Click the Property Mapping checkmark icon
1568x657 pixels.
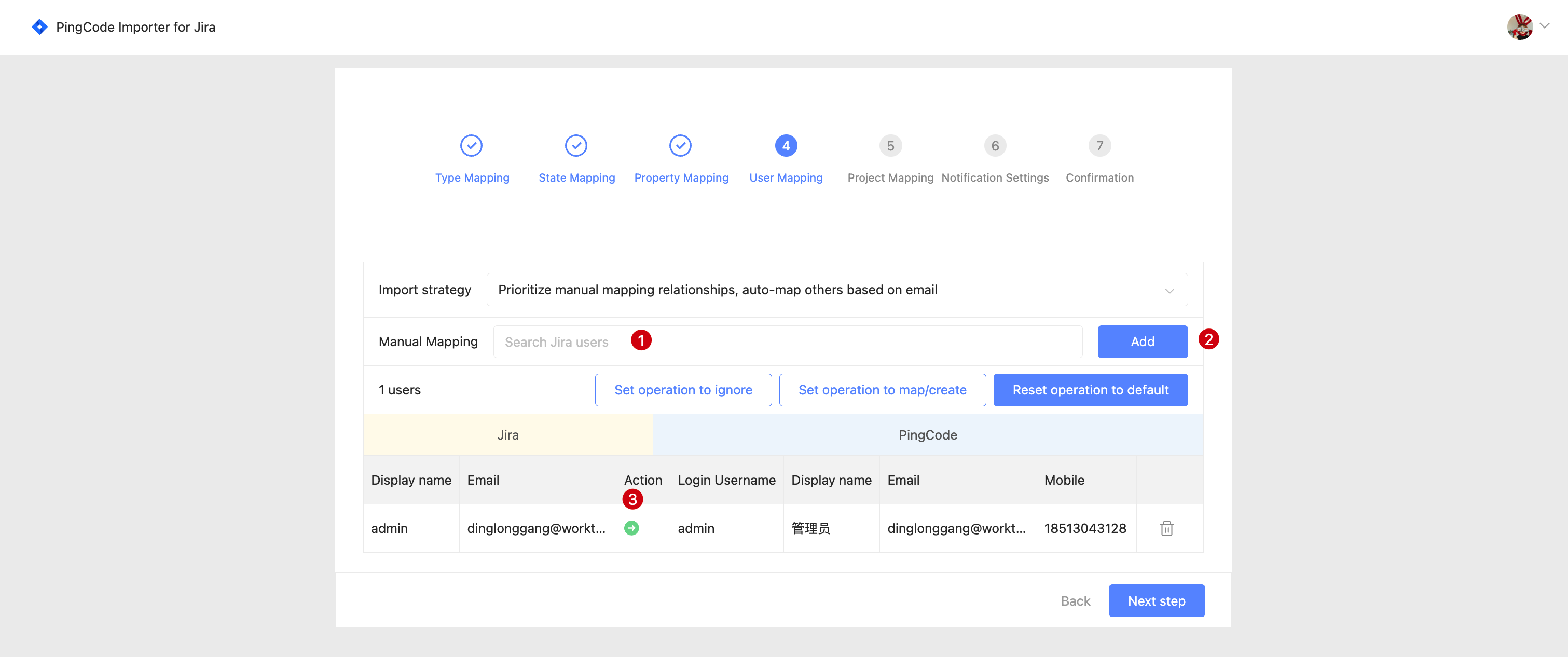[x=680, y=145]
